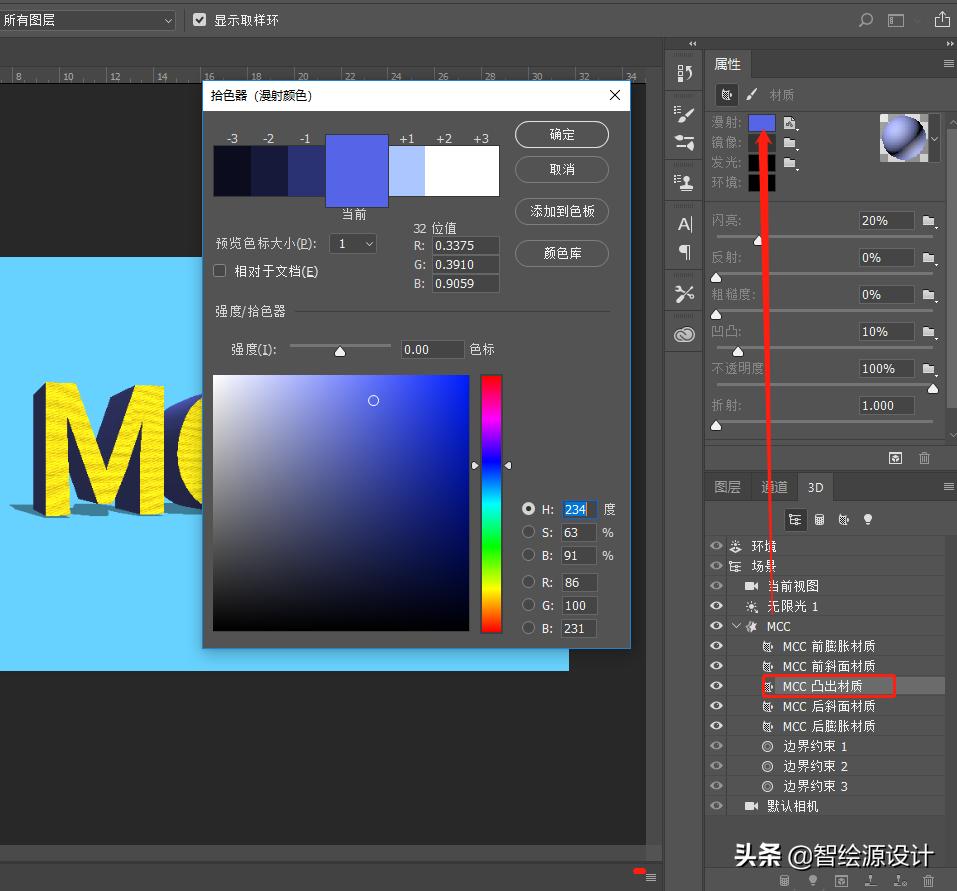The height and width of the screenshot is (891, 957).
Task: Click the Creative Cloud libraries icon
Action: pos(684,333)
